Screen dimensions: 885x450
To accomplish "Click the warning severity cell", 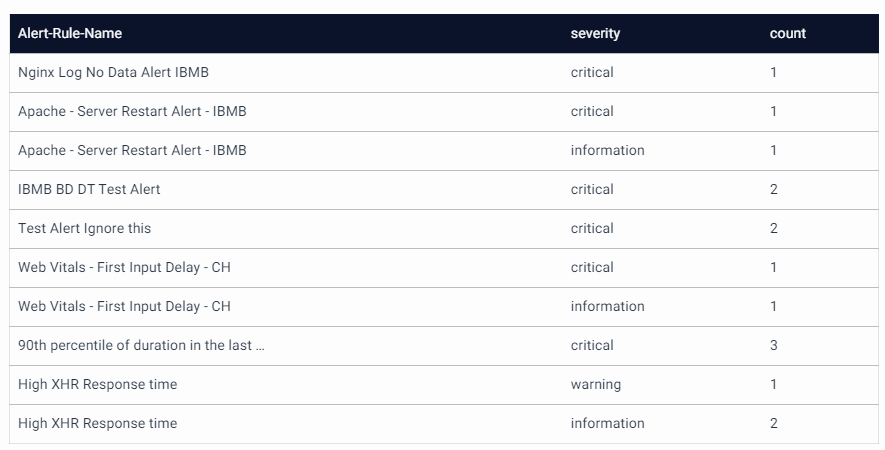I will 595,384.
